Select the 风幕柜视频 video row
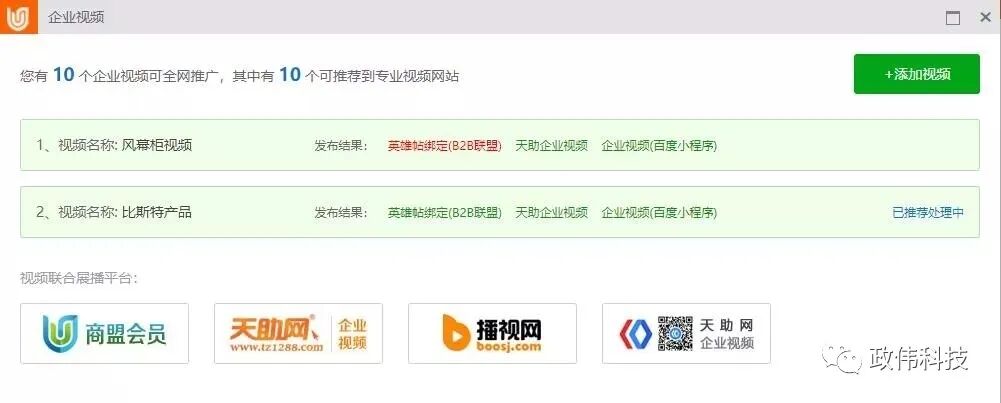Viewport: 1001px width, 403px height. (500, 145)
